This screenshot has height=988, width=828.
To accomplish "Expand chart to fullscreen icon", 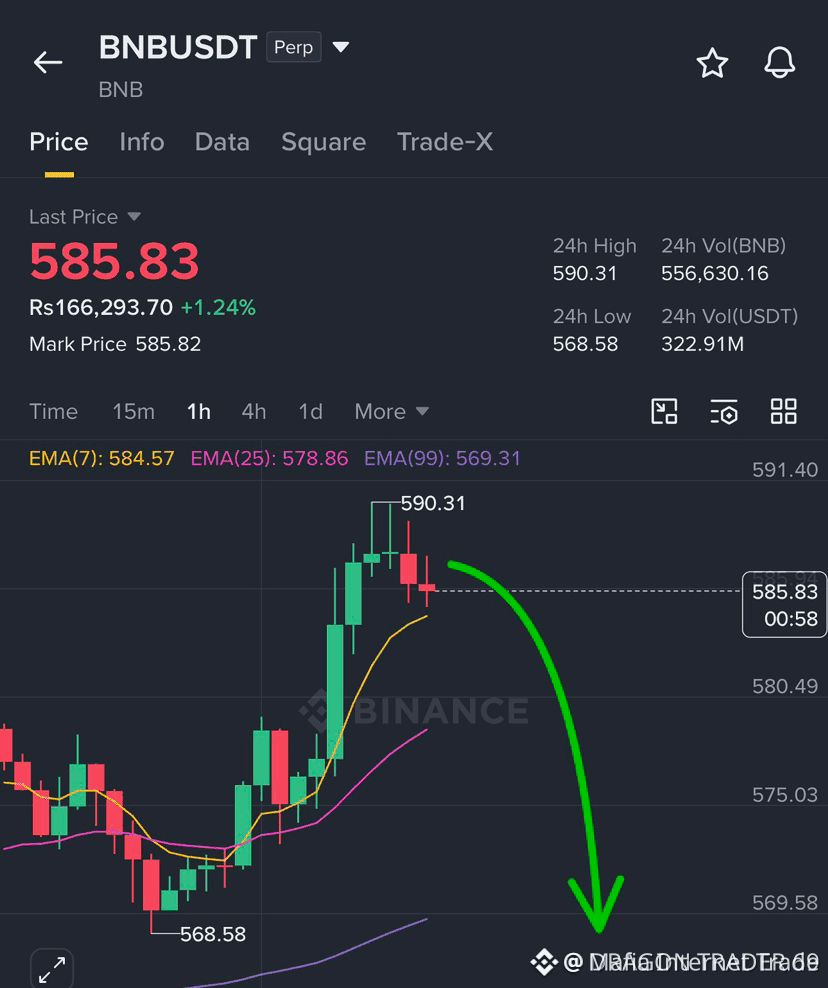I will click(x=52, y=969).
